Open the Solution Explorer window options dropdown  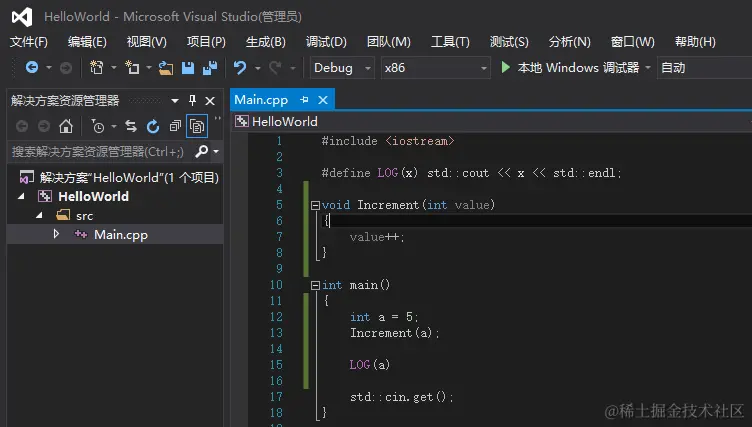tap(175, 101)
